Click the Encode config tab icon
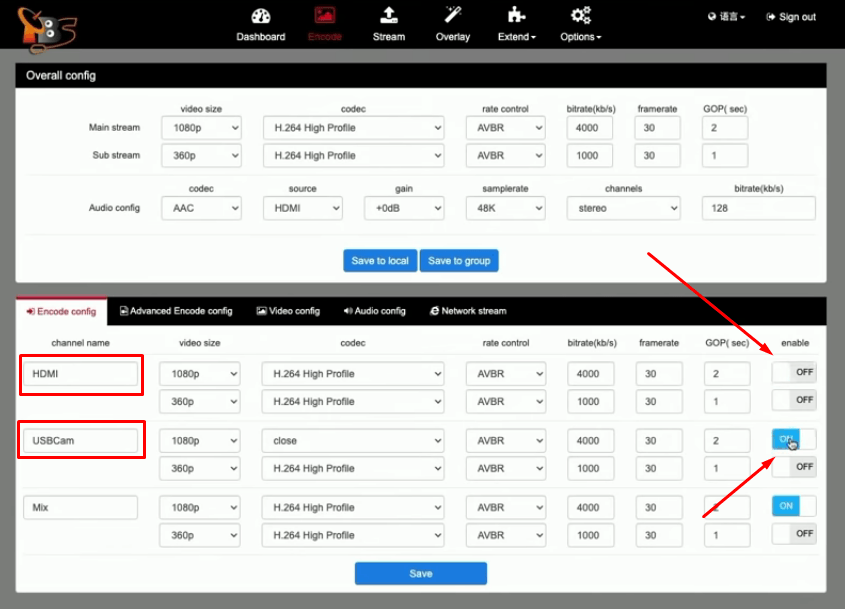This screenshot has width=845, height=609. 31,312
